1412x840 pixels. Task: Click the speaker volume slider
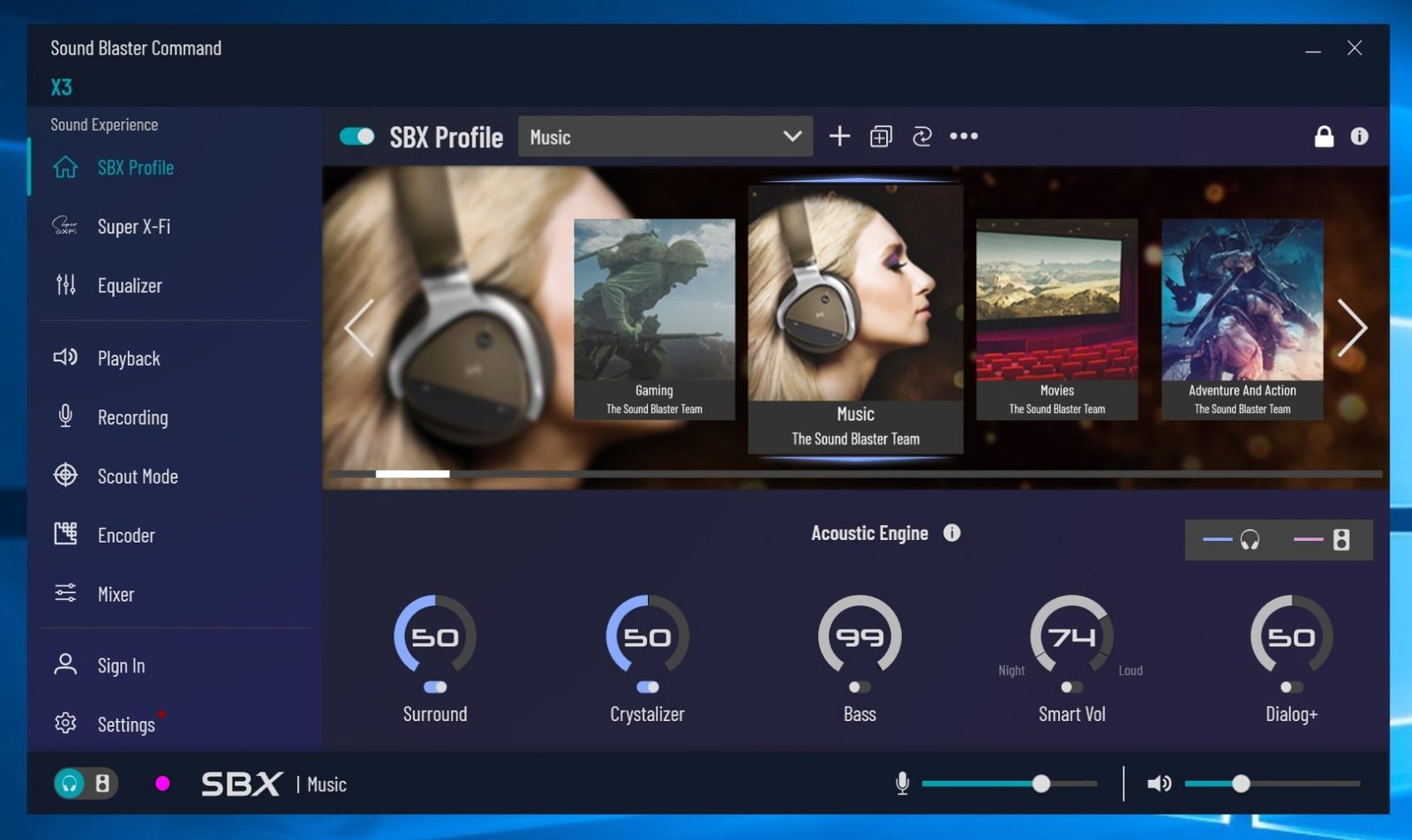(1272, 784)
